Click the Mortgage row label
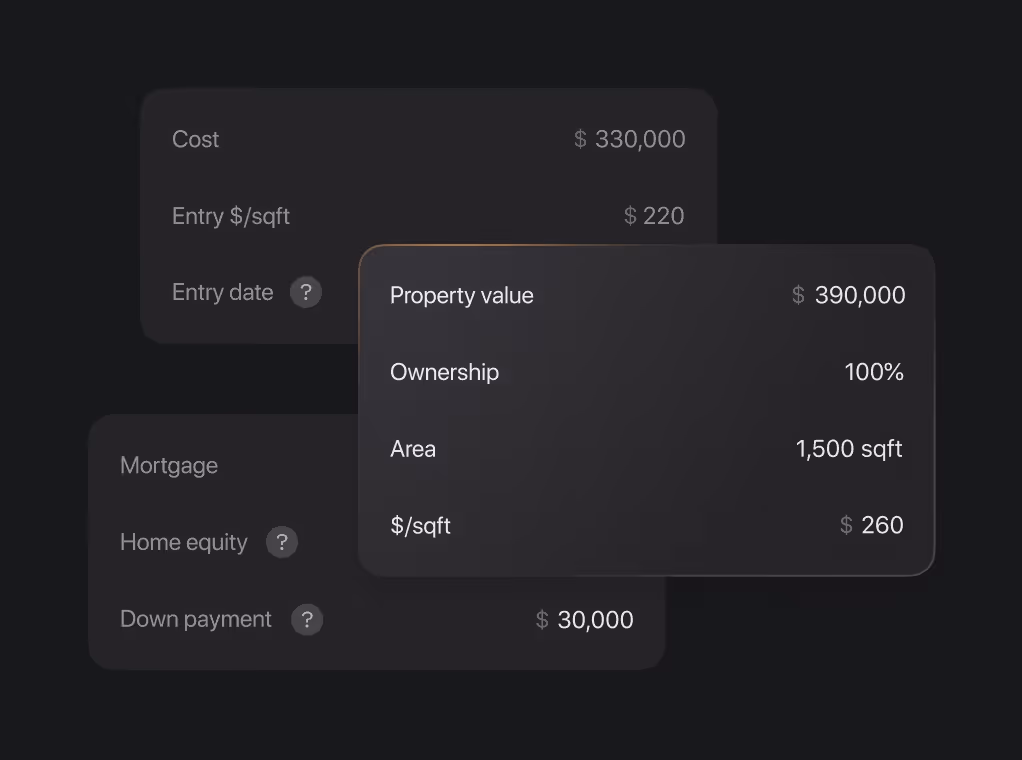Viewport: 1022px width, 760px height. [x=168, y=465]
